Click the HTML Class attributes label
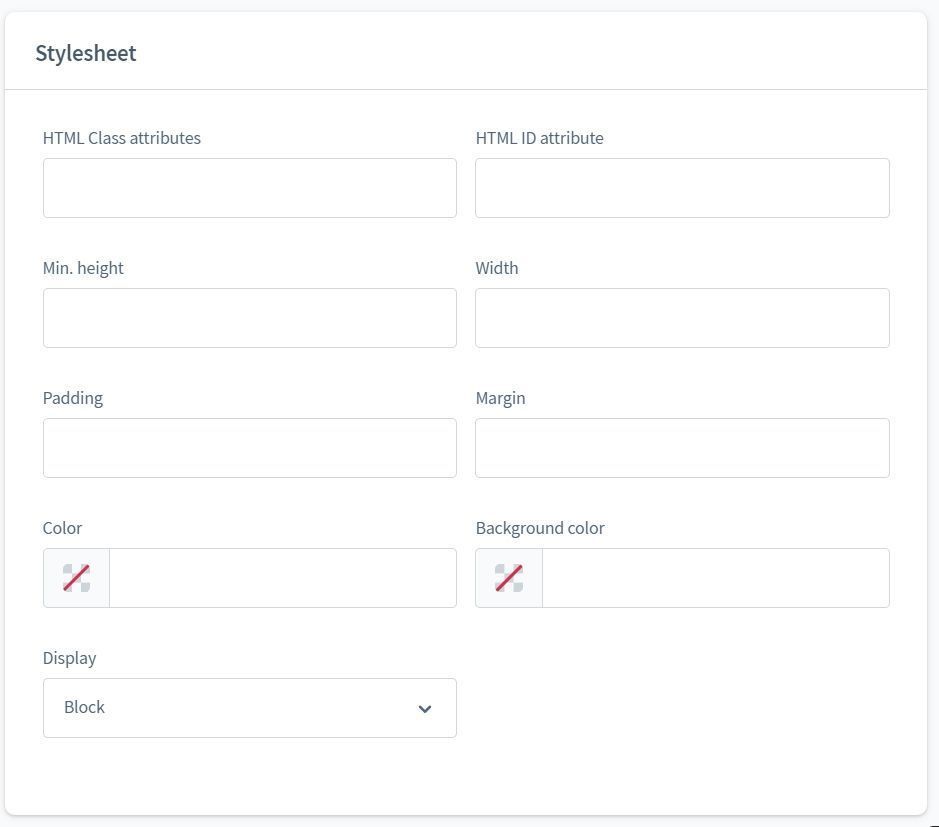This screenshot has width=939, height=827. coord(122,138)
